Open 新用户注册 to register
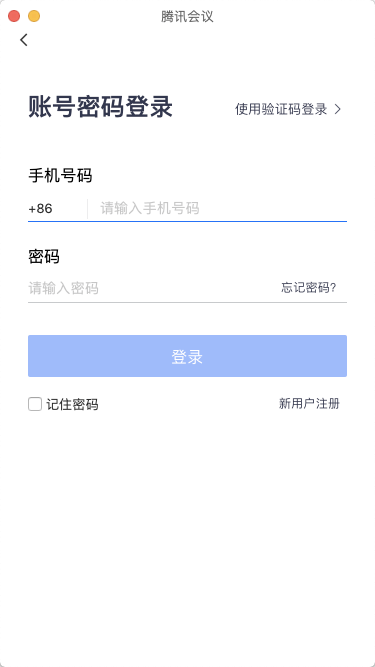This screenshot has width=375, height=667. pyautogui.click(x=309, y=404)
